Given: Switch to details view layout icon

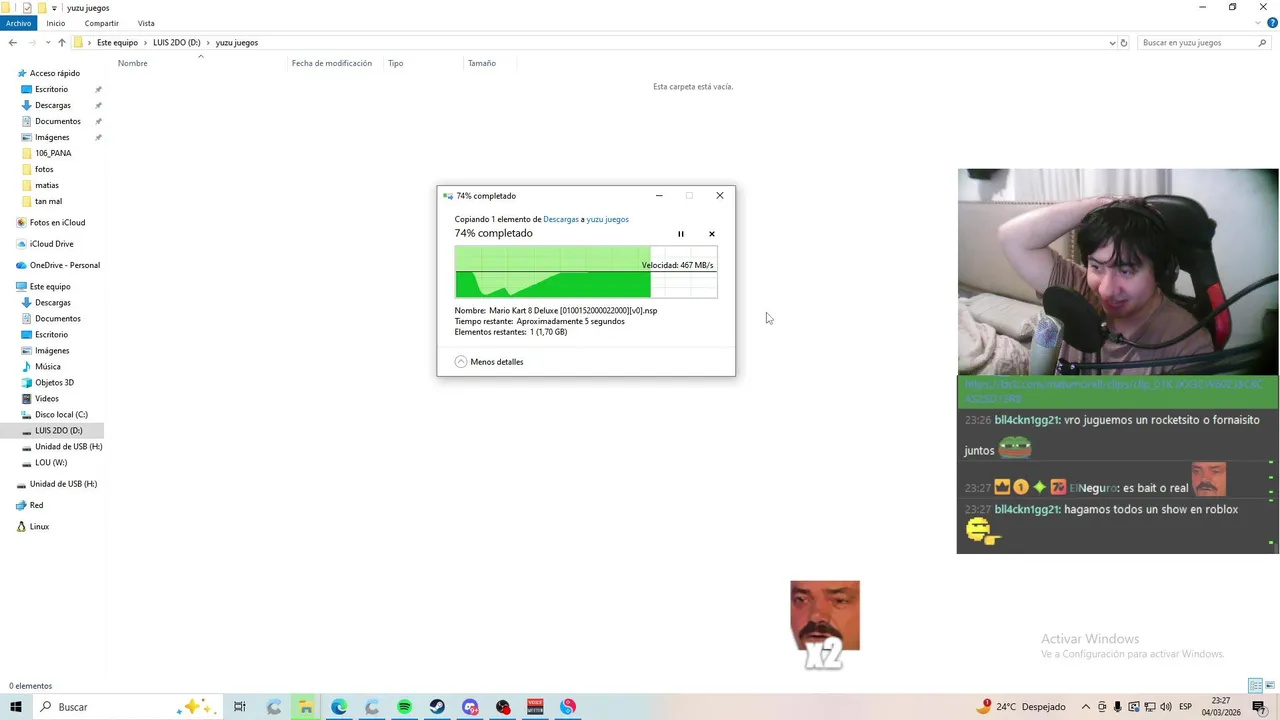Looking at the screenshot, I should tap(1255, 686).
